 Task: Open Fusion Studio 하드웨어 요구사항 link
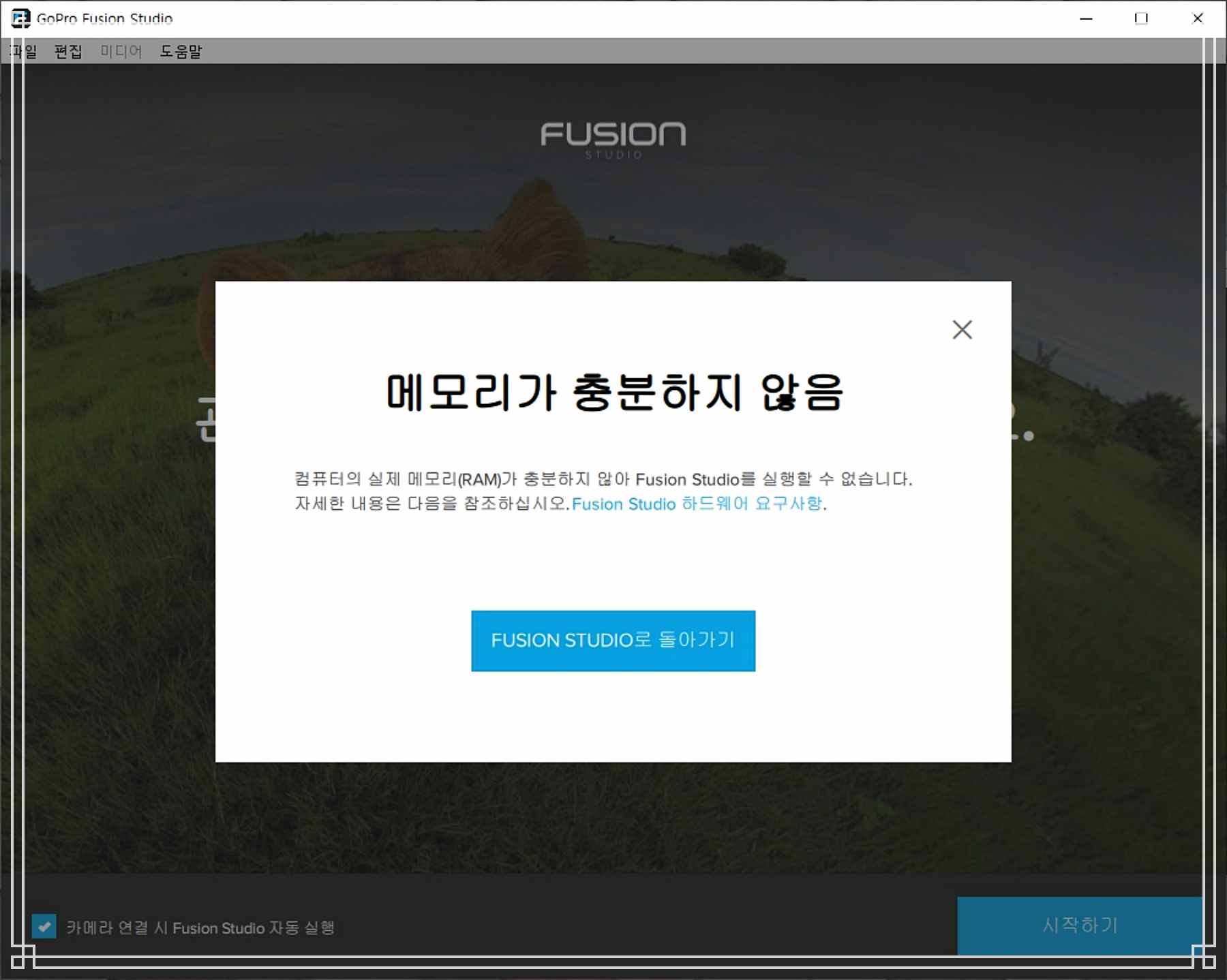697,504
